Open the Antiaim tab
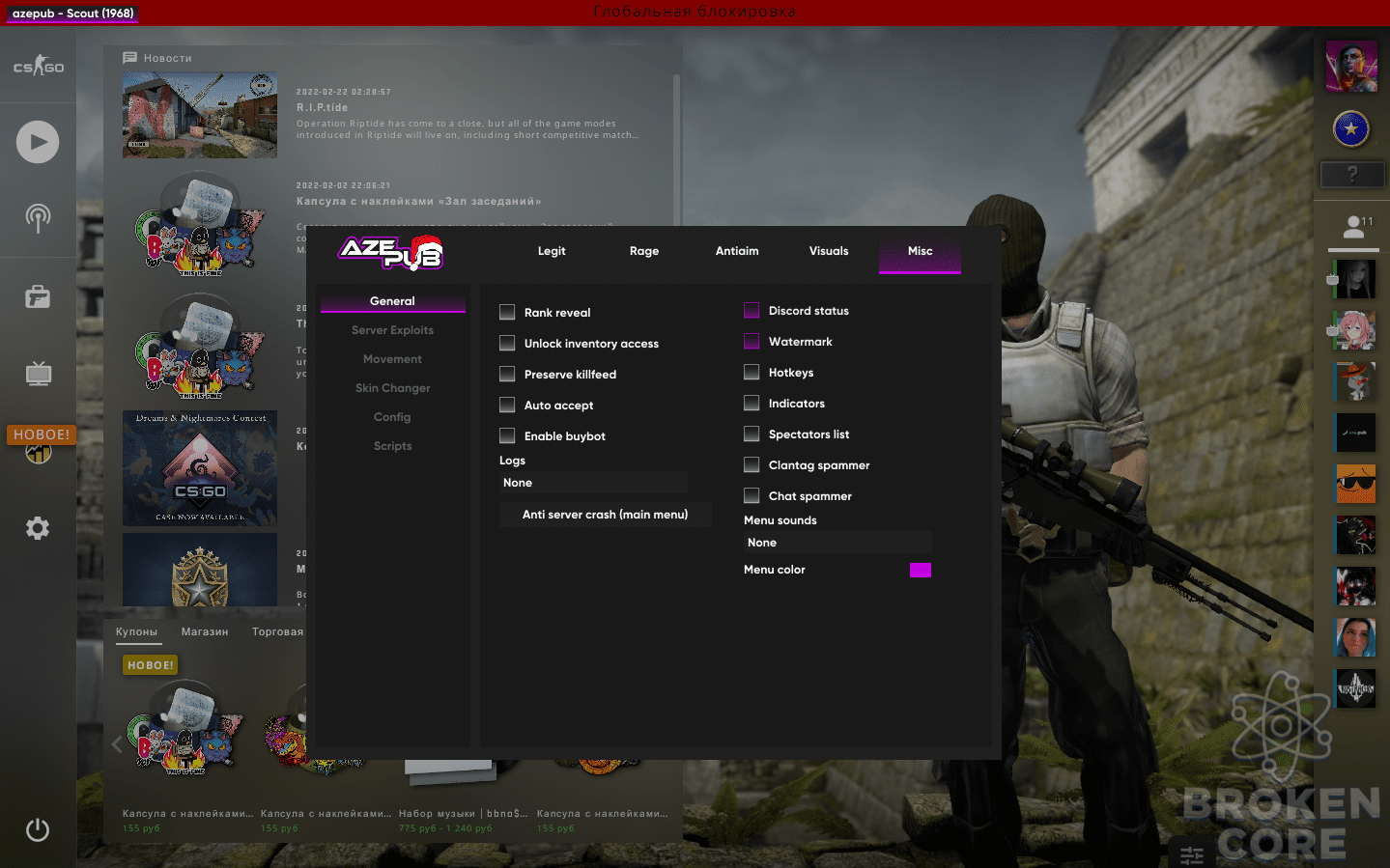The width and height of the screenshot is (1390, 868). tap(737, 251)
